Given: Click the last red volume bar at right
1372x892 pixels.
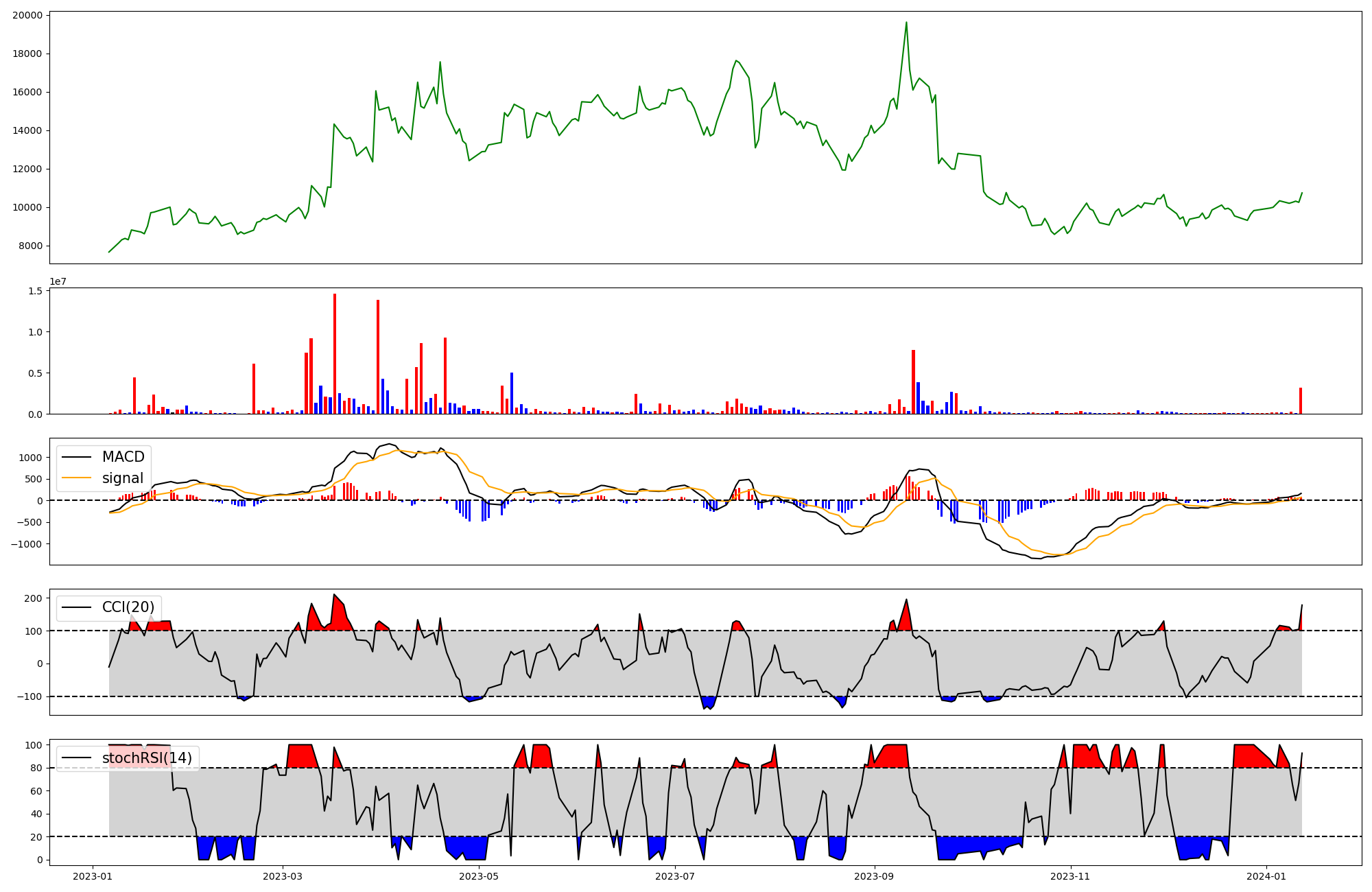Looking at the screenshot, I should (1301, 401).
